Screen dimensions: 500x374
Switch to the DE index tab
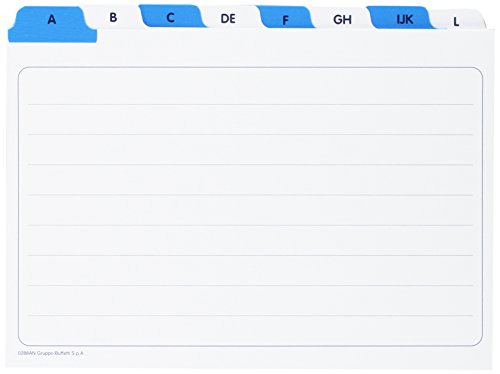pos(229,18)
